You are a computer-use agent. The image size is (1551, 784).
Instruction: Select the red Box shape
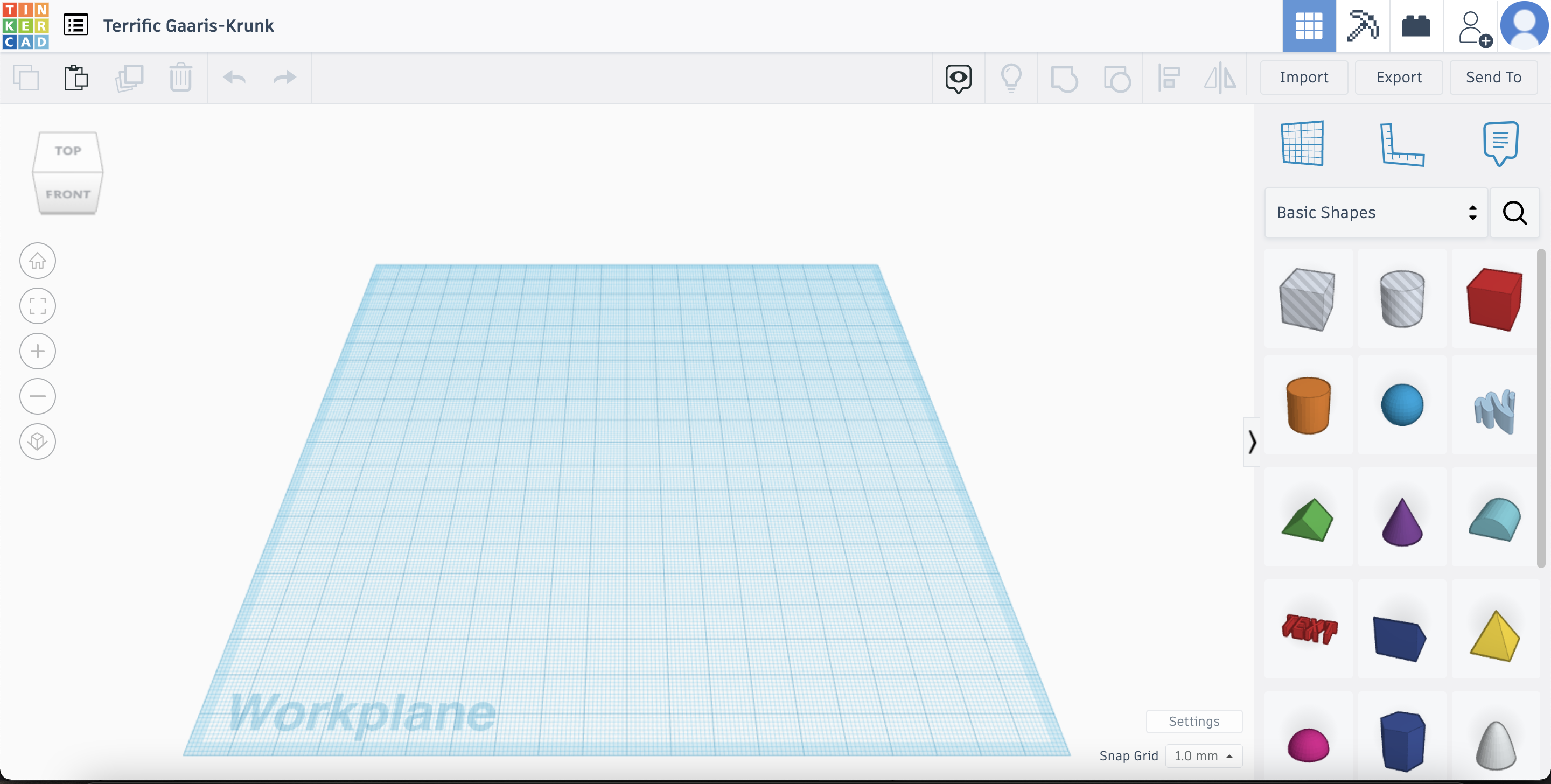(x=1494, y=299)
